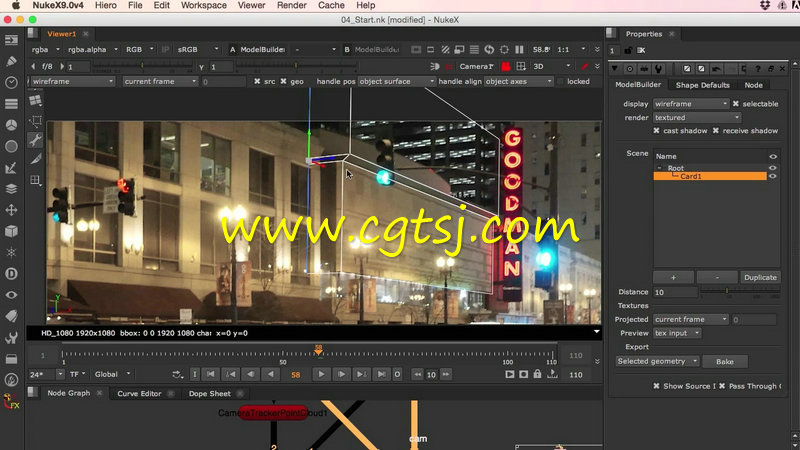Open the sRGB viewer process dropdown
800x450 pixels.
[x=198, y=49]
